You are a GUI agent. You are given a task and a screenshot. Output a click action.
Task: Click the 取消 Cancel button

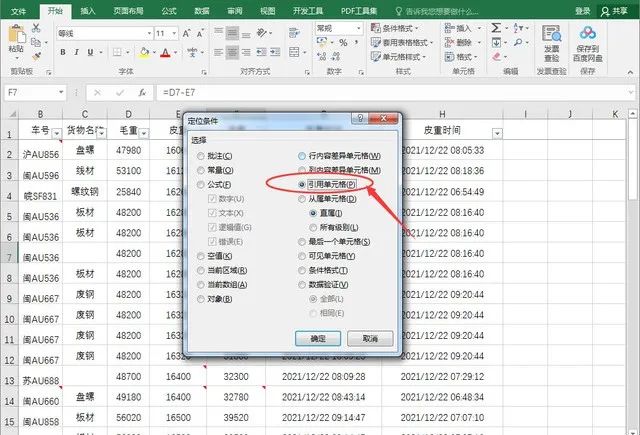click(370, 338)
